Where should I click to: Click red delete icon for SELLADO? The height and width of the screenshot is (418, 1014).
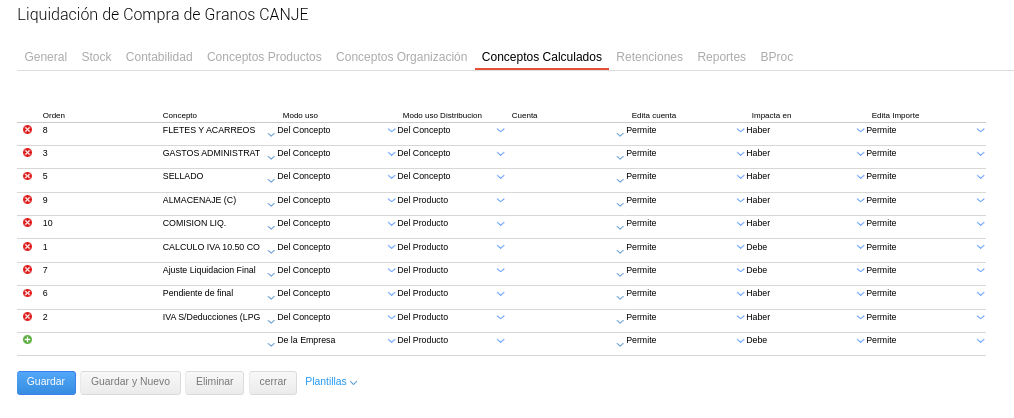[x=27, y=176]
